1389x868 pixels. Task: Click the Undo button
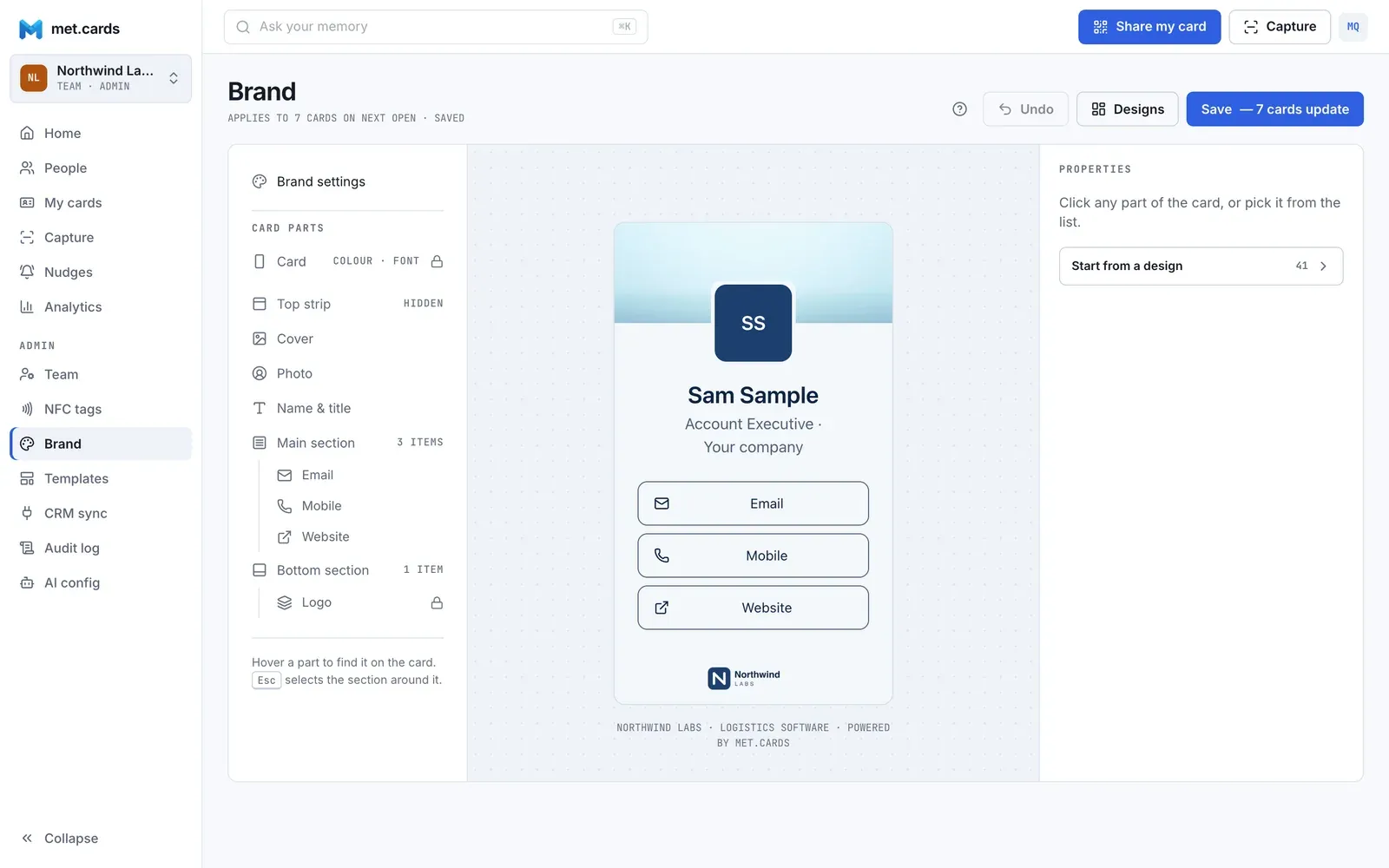point(1025,109)
